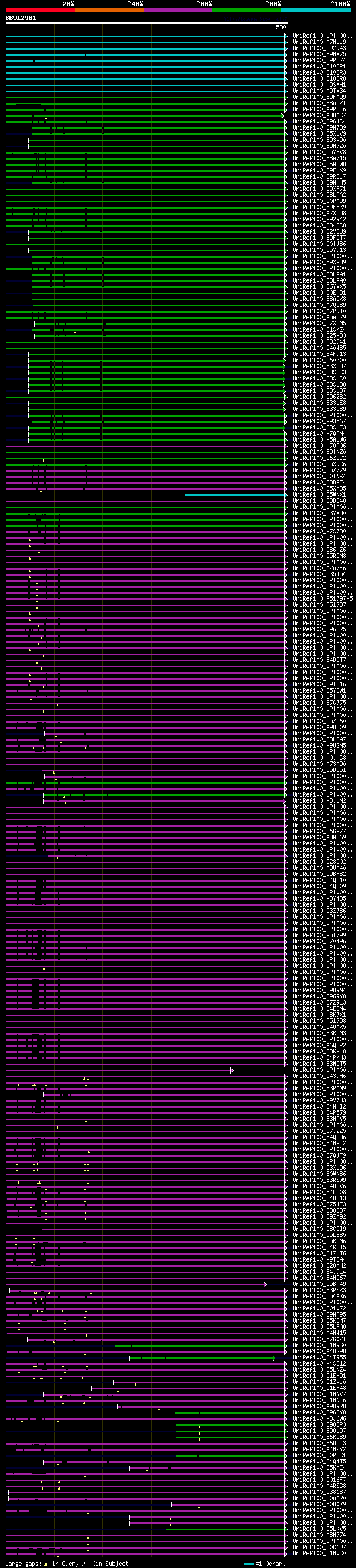Select the UniRef100_Q6YVX5 label

(319, 286)
